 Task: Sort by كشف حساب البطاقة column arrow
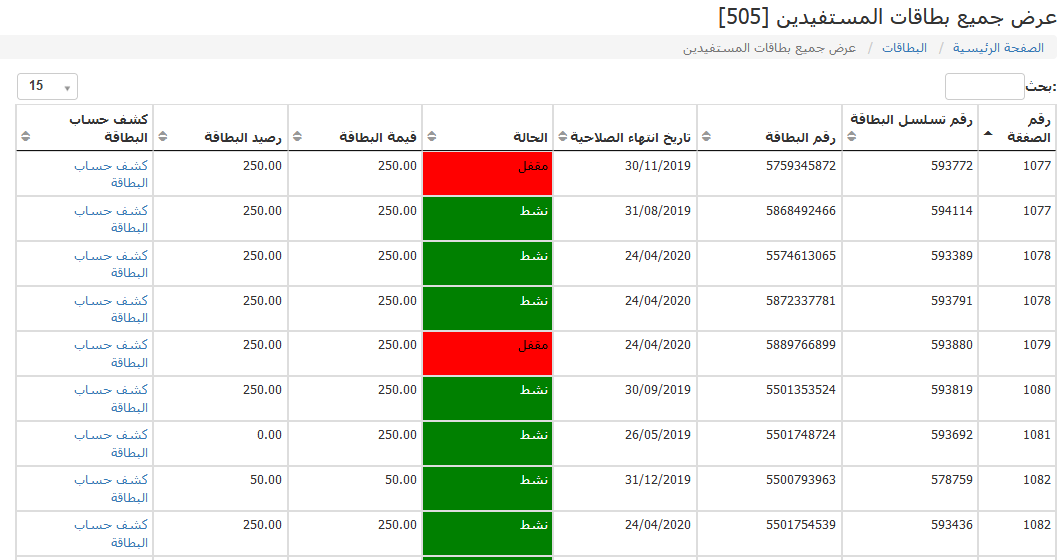click(26, 137)
